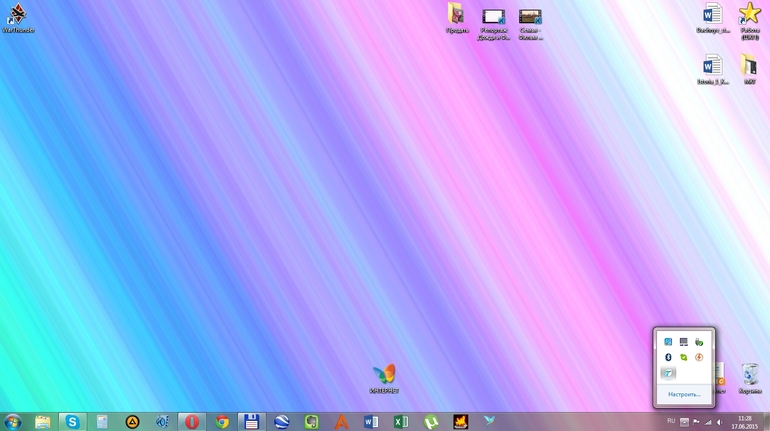Viewport: 770px width, 431px height.
Task: Click the "Настроить..." link in tray popup
Action: [684, 394]
